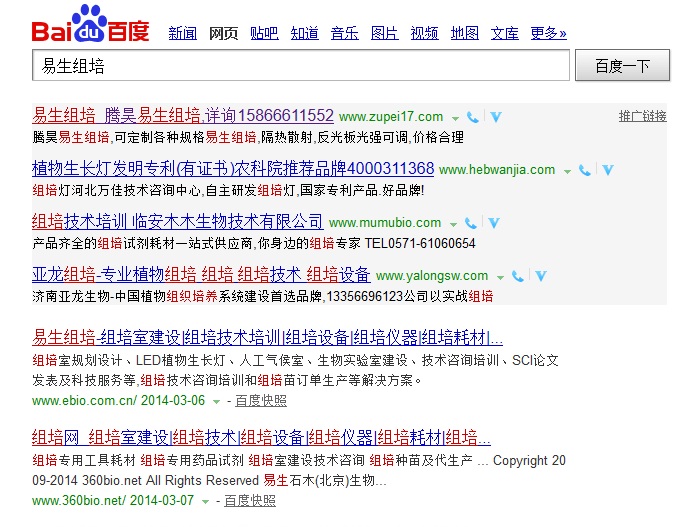This screenshot has height=527, width=691.
Task: Expand dropdown arrow after www.mumubio.com
Action: pos(453,224)
